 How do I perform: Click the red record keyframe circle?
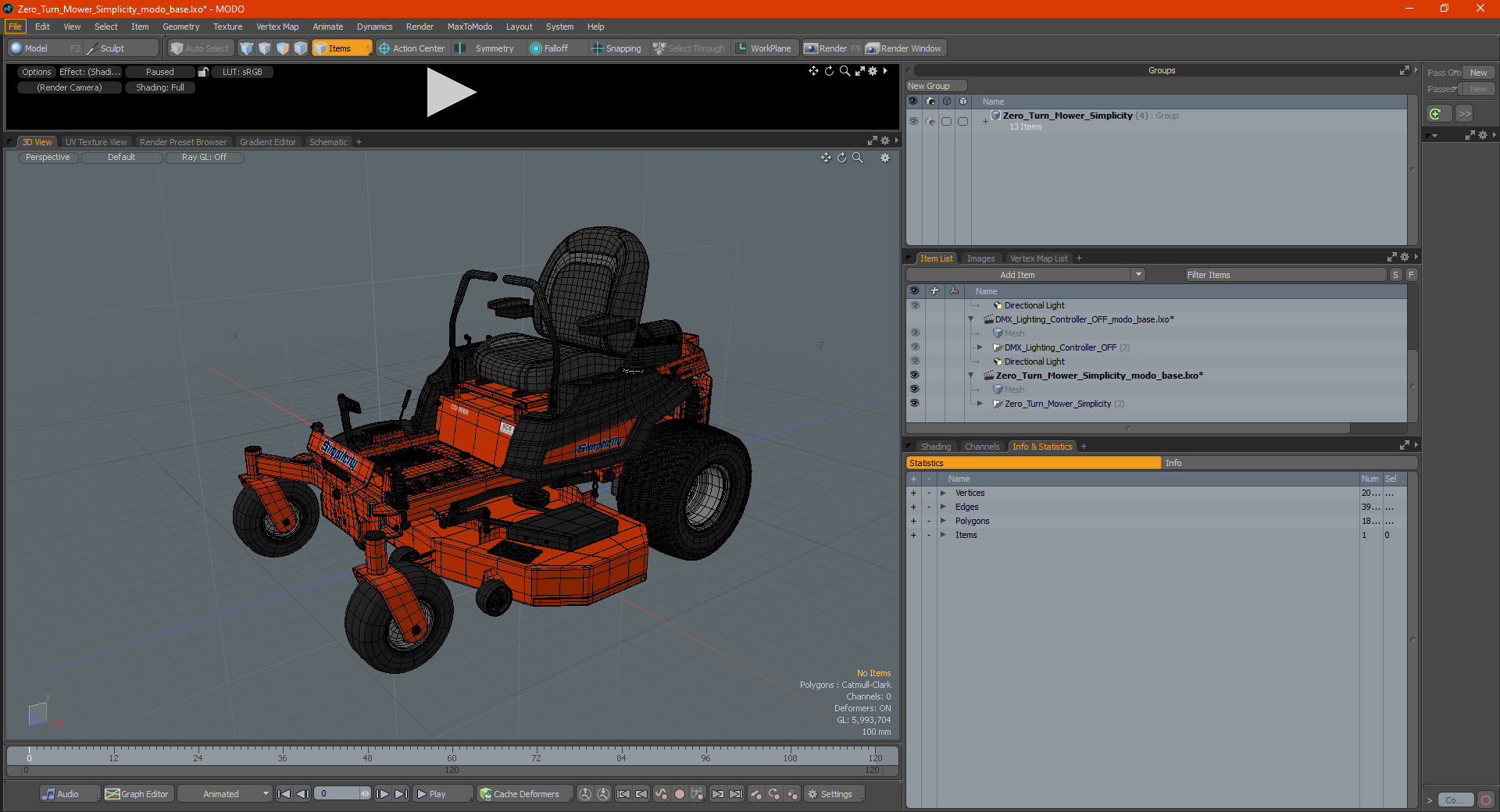[680, 794]
